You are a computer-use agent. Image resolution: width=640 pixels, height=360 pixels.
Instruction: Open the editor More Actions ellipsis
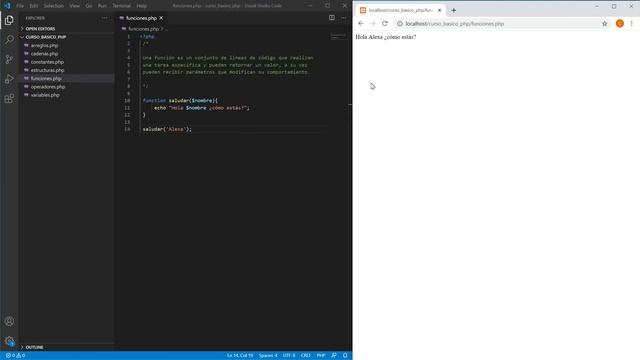pos(344,18)
